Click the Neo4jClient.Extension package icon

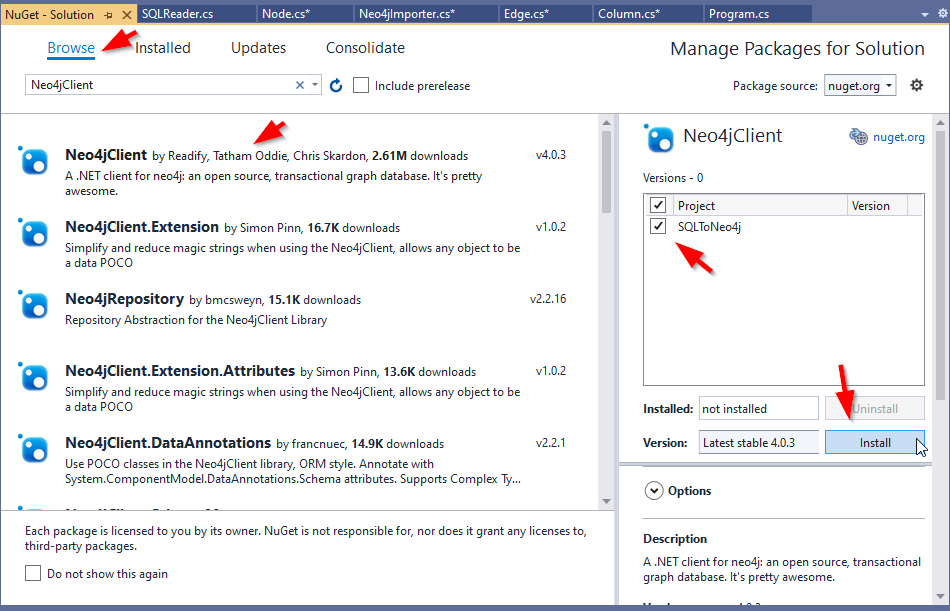click(x=33, y=233)
